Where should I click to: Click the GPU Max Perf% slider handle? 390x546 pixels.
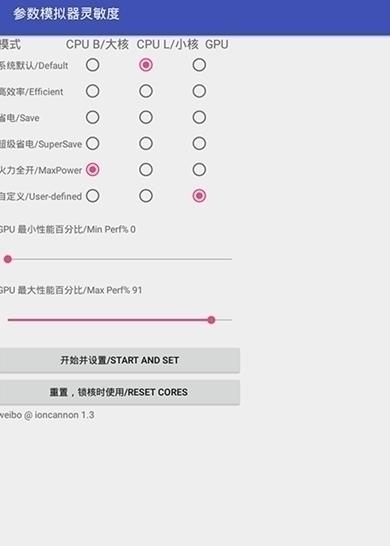(x=211, y=320)
